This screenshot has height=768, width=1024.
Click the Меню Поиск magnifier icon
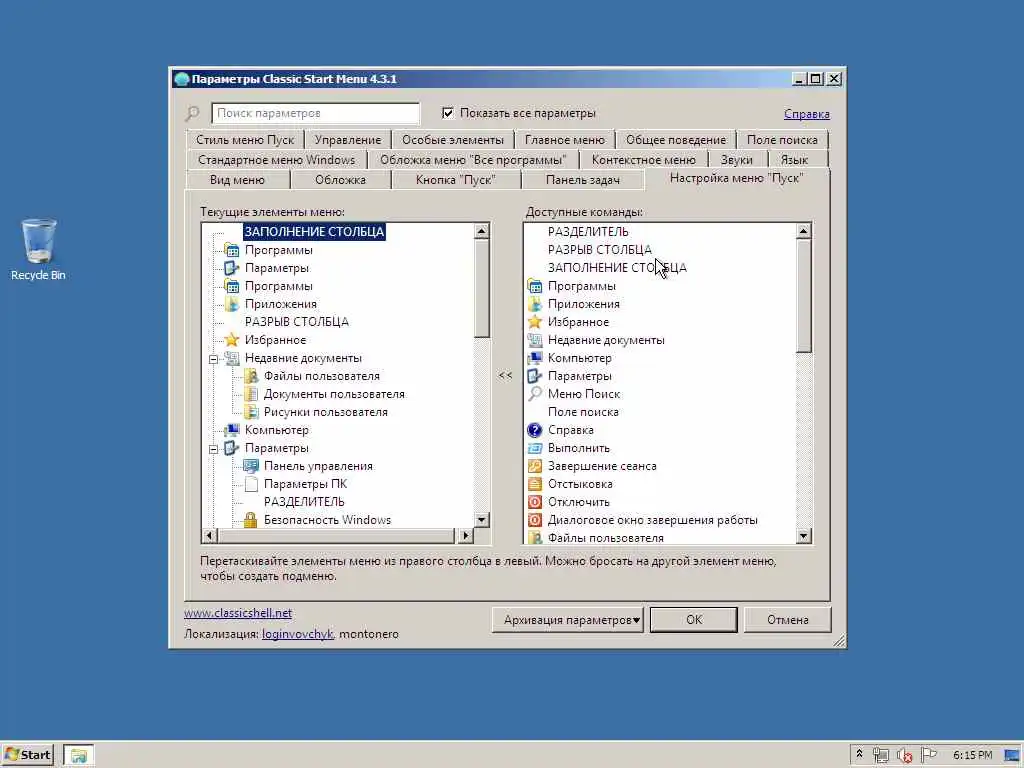click(x=535, y=394)
